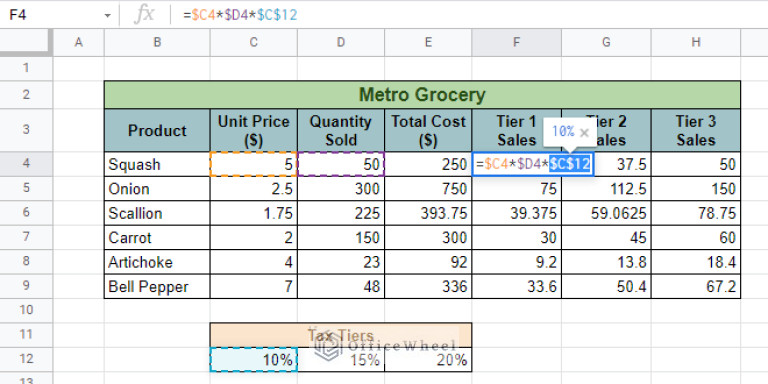Select row 7 header
This screenshot has height=384, width=768.
coord(26,238)
